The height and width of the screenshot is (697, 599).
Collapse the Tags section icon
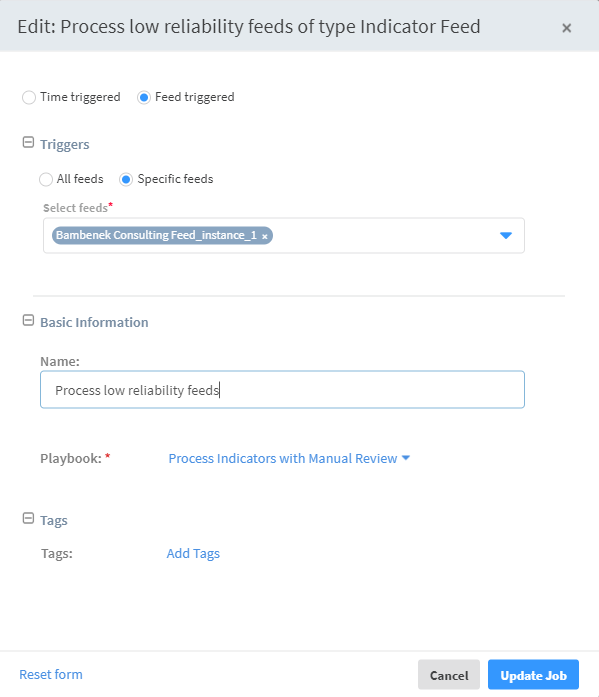point(28,518)
